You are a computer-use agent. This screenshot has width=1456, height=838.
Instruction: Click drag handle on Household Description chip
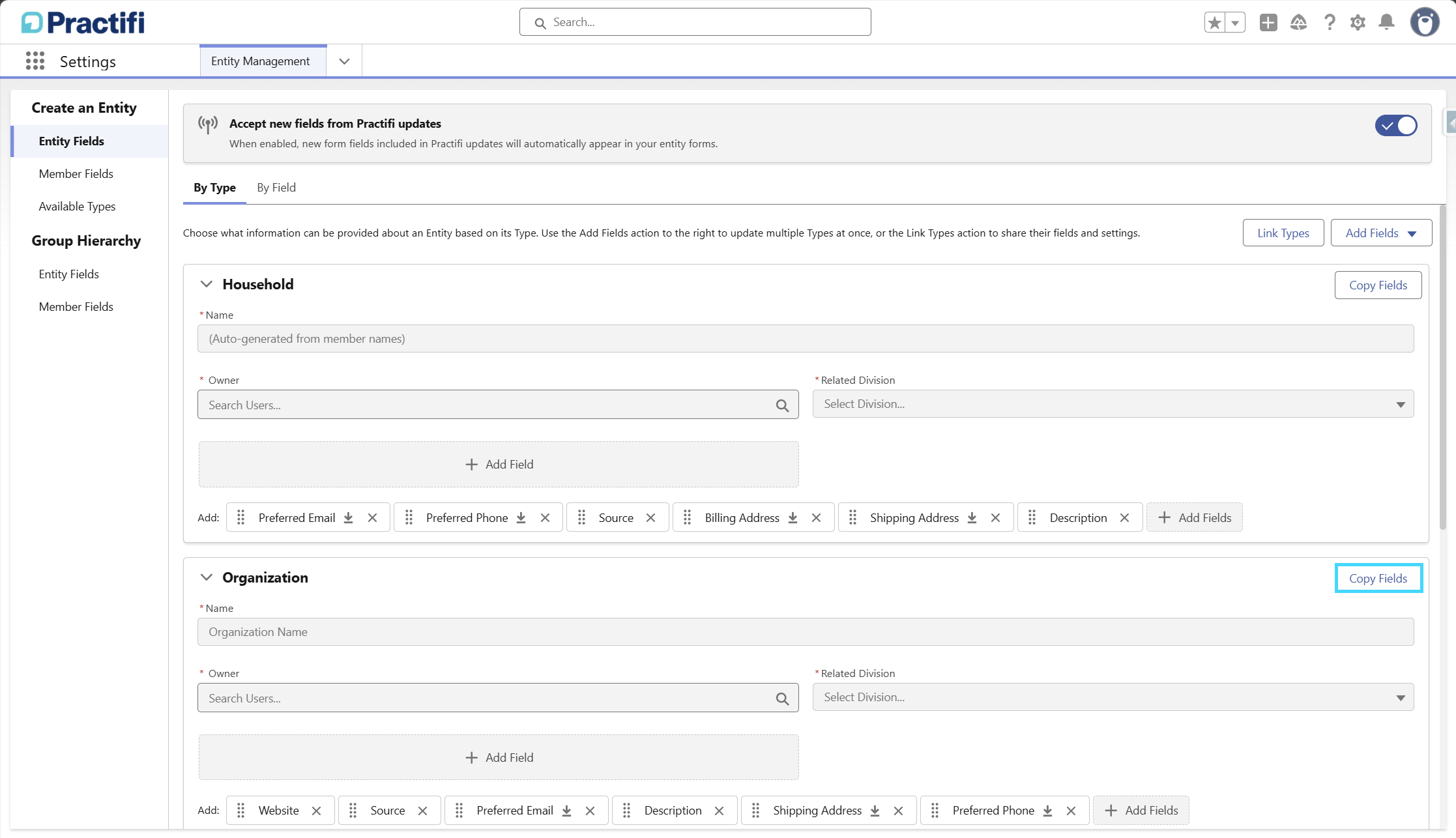click(1032, 518)
